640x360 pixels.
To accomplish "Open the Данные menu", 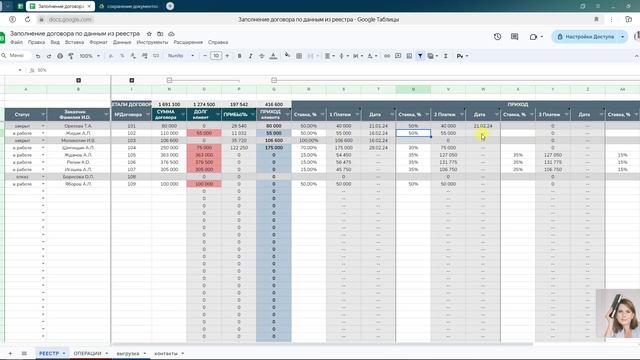I will point(122,42).
